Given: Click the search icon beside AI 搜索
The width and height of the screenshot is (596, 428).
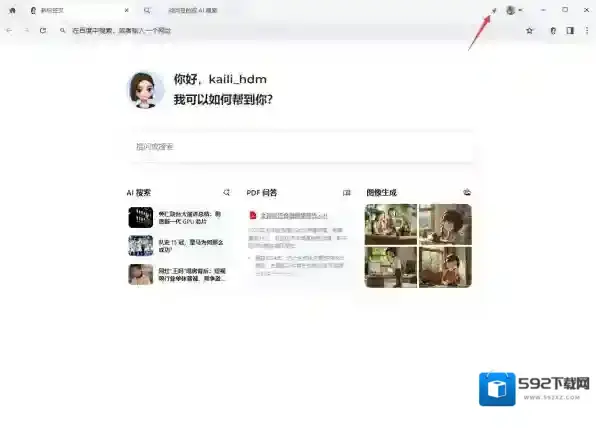Looking at the screenshot, I should click(x=227, y=193).
